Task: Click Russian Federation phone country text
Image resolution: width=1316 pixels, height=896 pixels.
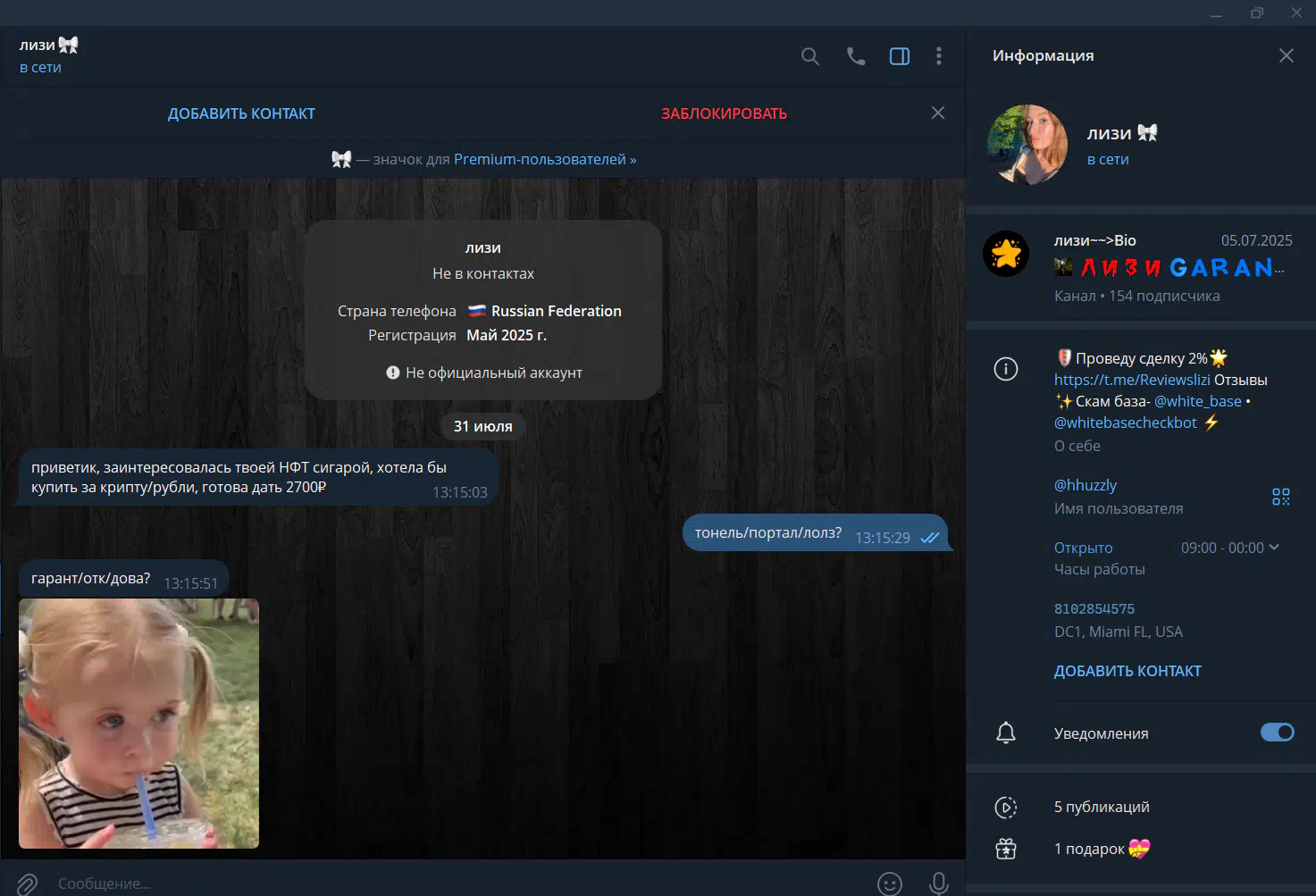Action: coord(556,311)
